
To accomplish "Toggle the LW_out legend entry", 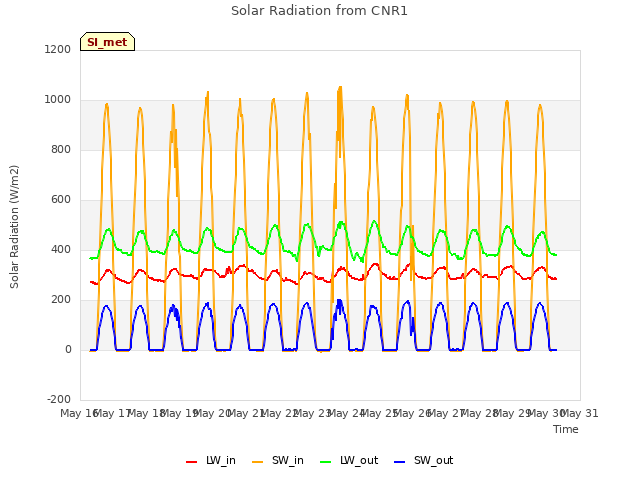I will [349, 460].
